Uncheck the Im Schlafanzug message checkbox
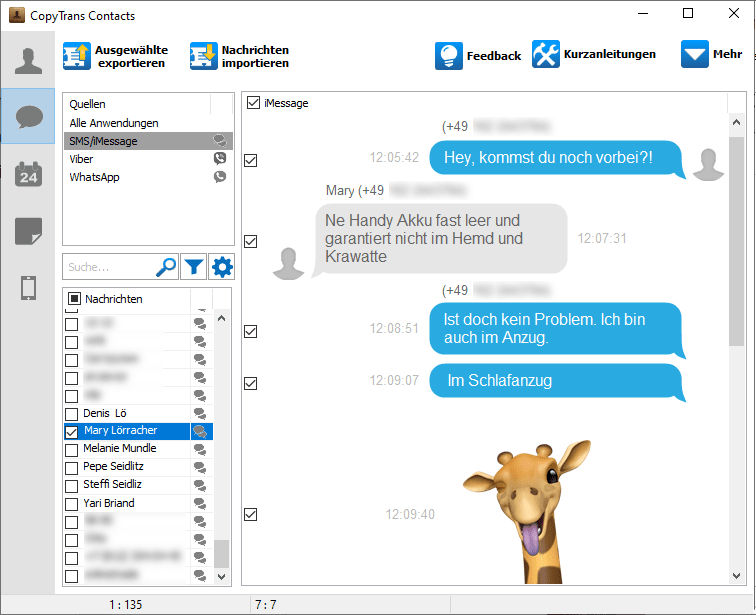 pyautogui.click(x=251, y=383)
